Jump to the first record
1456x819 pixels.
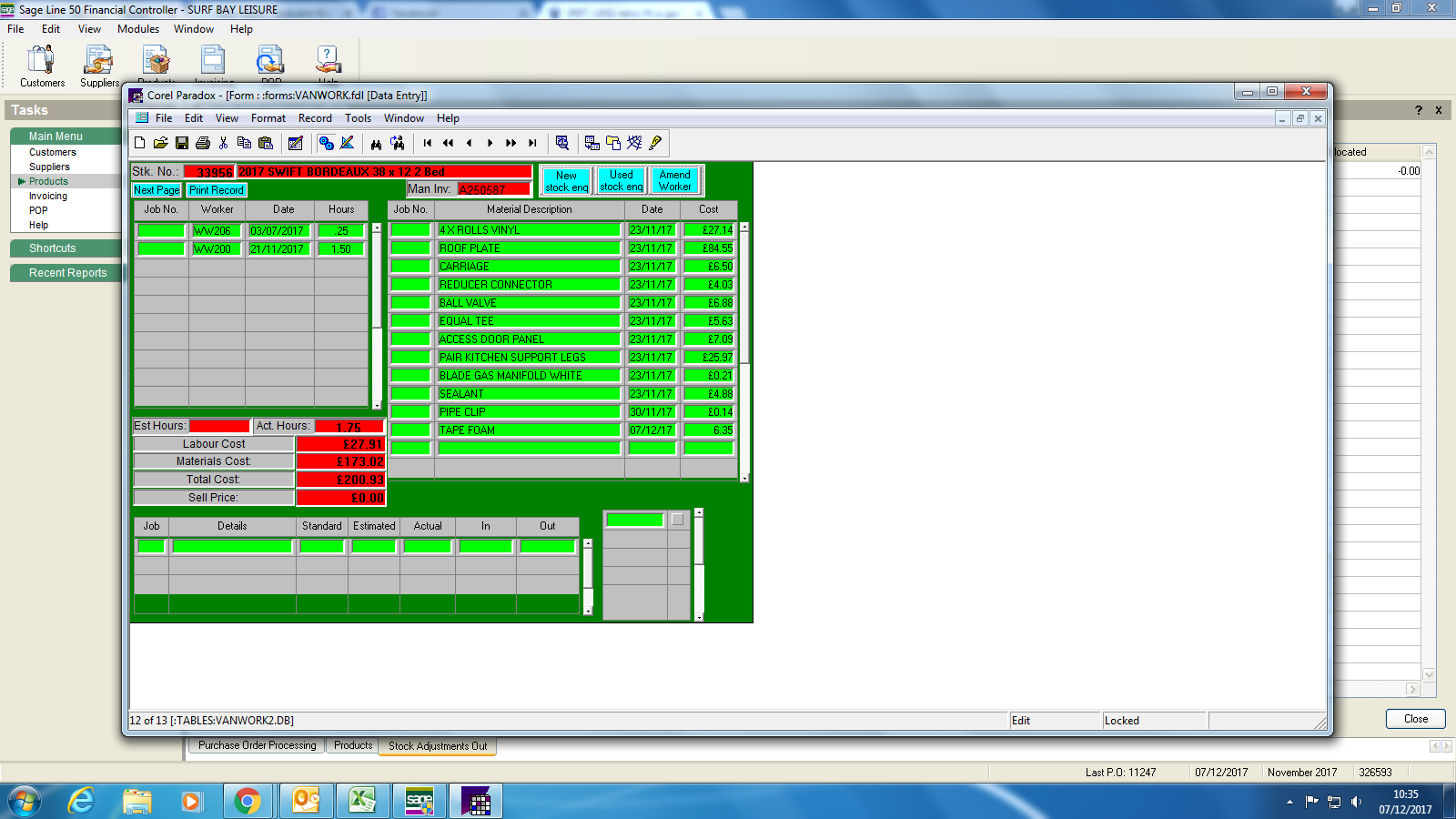coord(428,143)
